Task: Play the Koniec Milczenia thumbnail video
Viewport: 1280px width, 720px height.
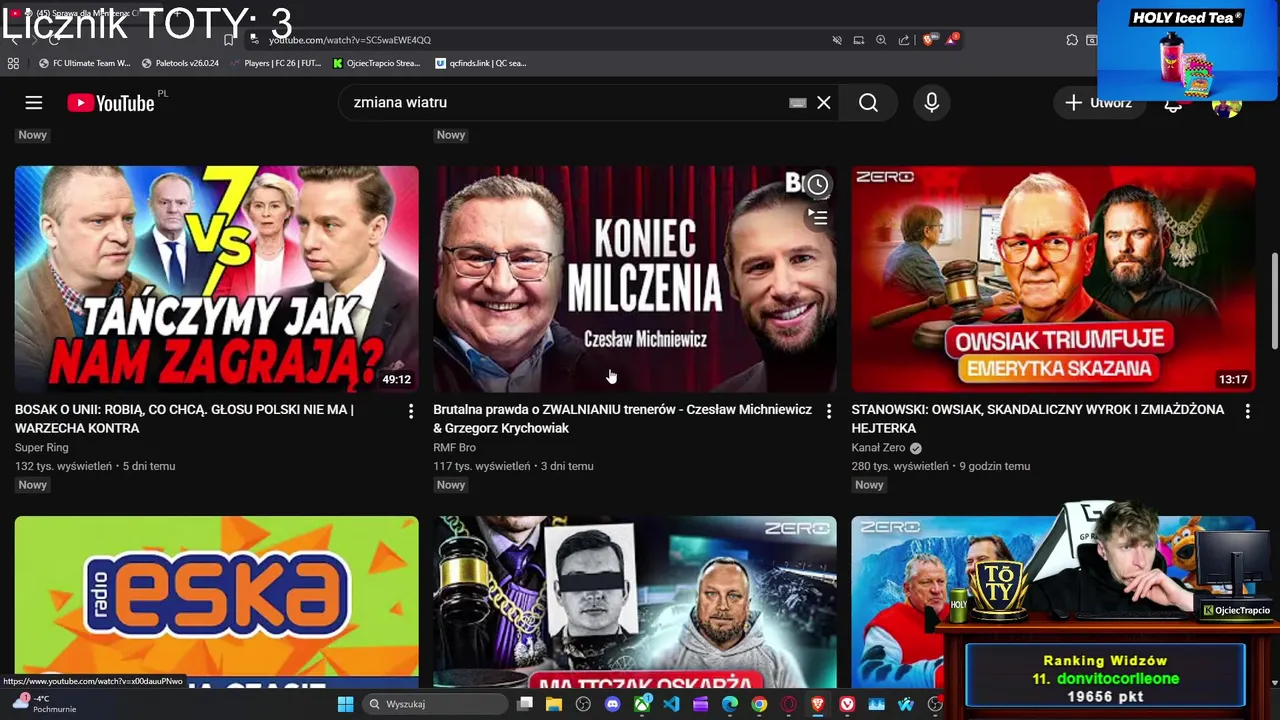Action: 635,279
